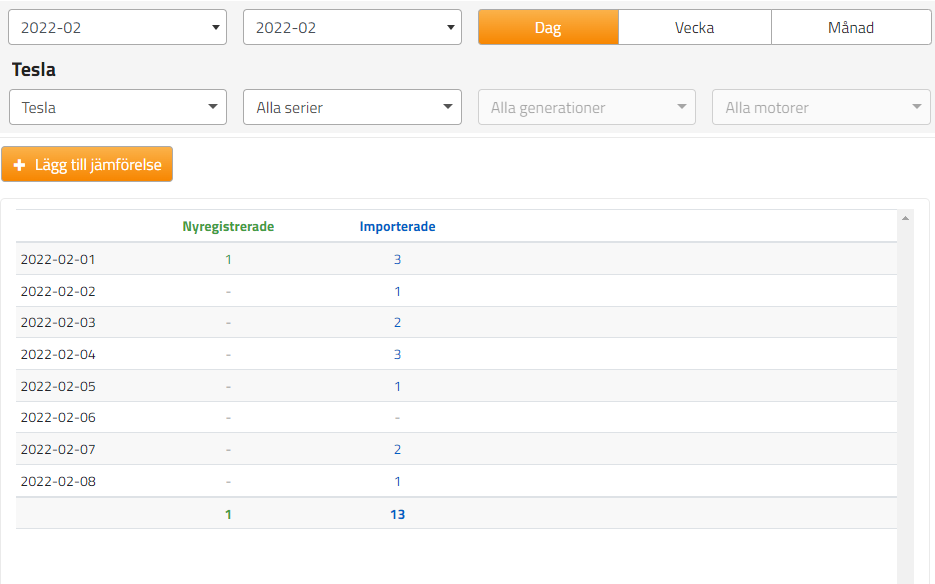Click the Alla generationer dropdown
Image resolution: width=935 pixels, height=584 pixels.
coord(587,108)
